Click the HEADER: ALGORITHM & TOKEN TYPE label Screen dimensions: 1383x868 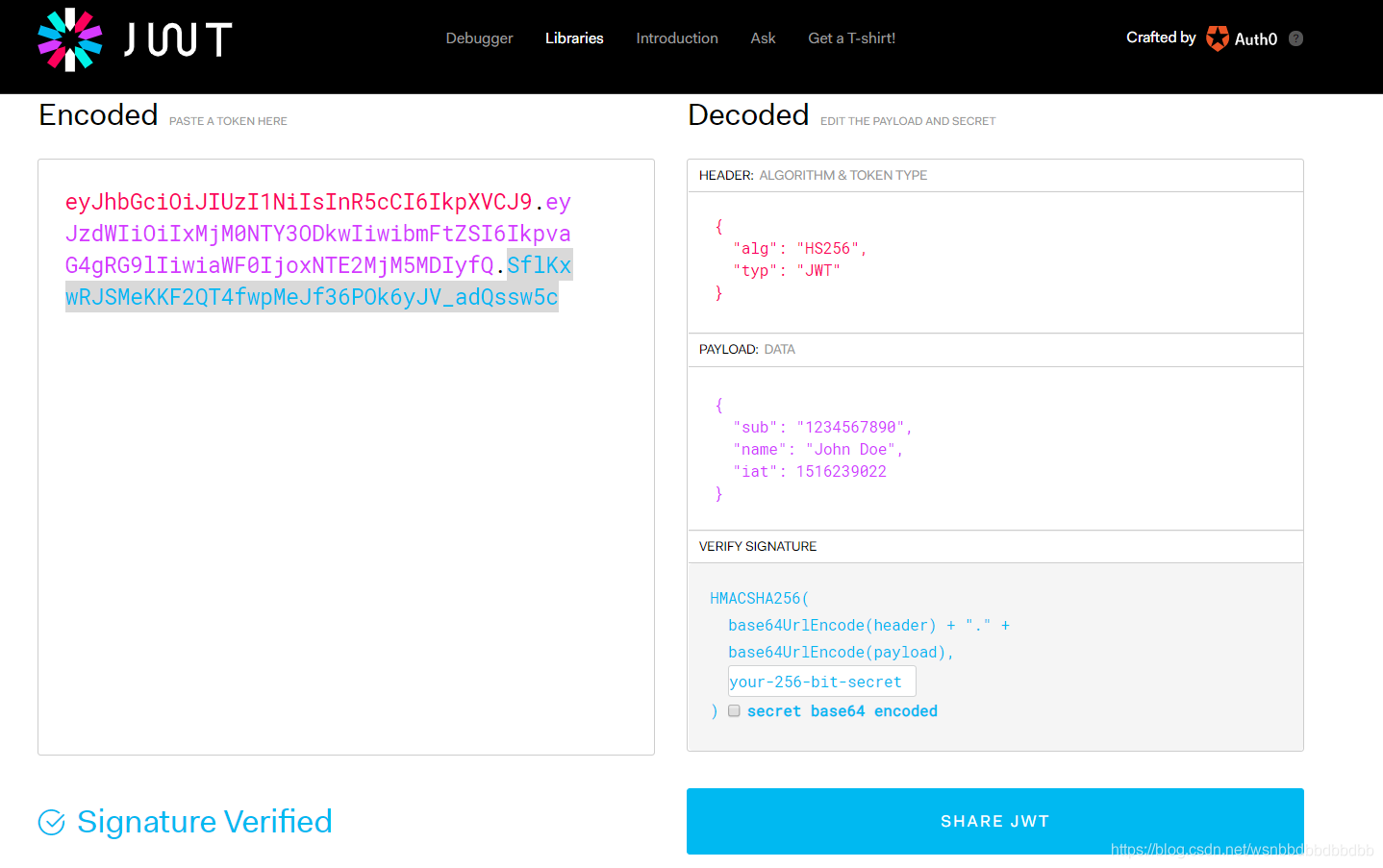[x=814, y=175]
